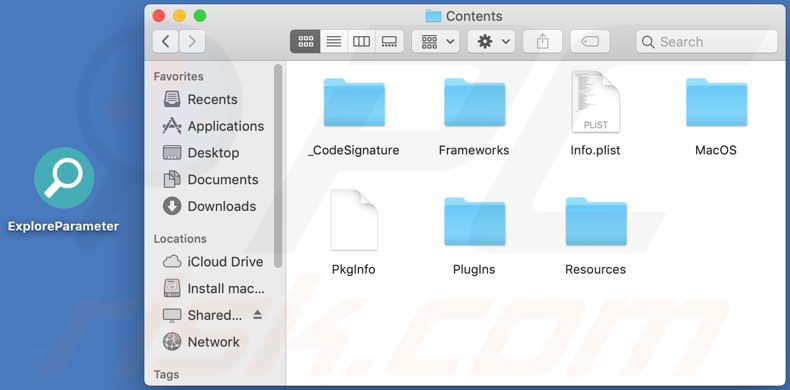Click the sidebar scrollbar
Viewport: 790px width, 390px height.
(278, 166)
